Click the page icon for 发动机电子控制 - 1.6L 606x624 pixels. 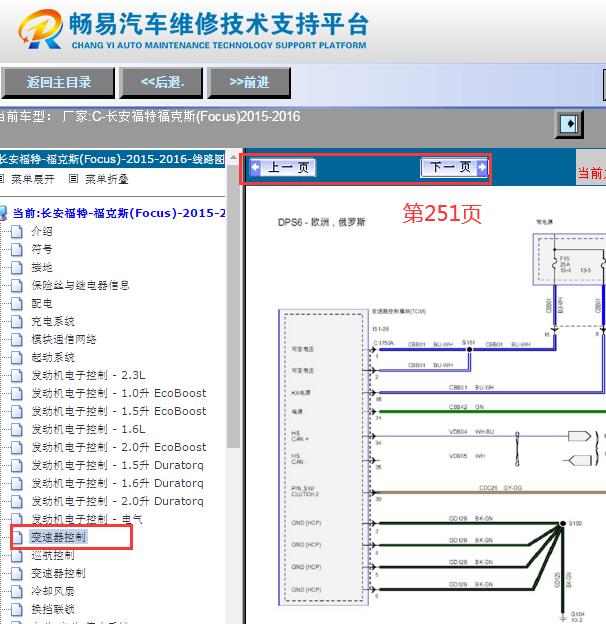coord(17,429)
